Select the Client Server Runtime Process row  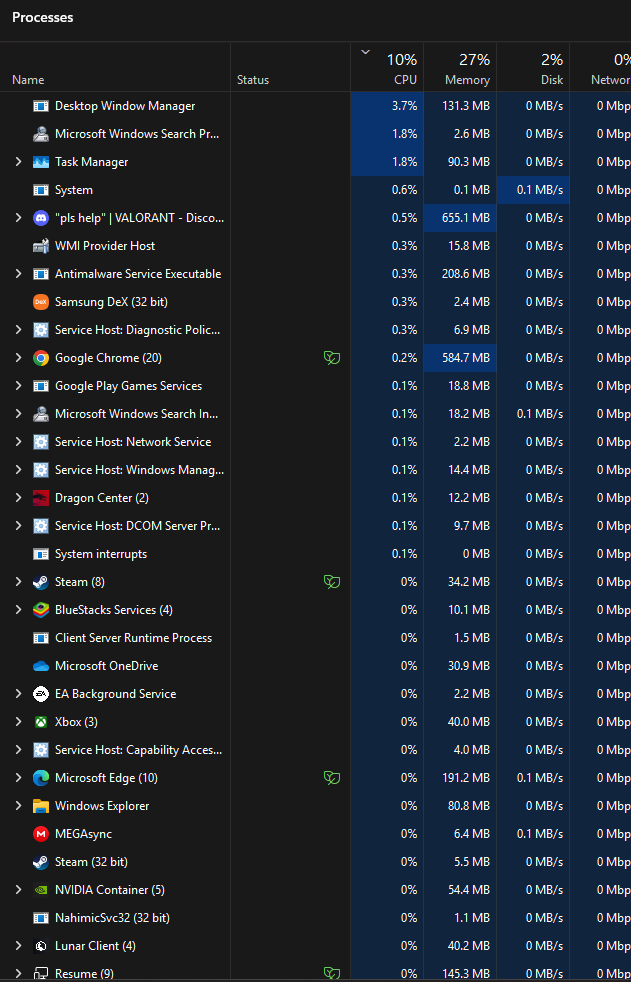coord(316,638)
